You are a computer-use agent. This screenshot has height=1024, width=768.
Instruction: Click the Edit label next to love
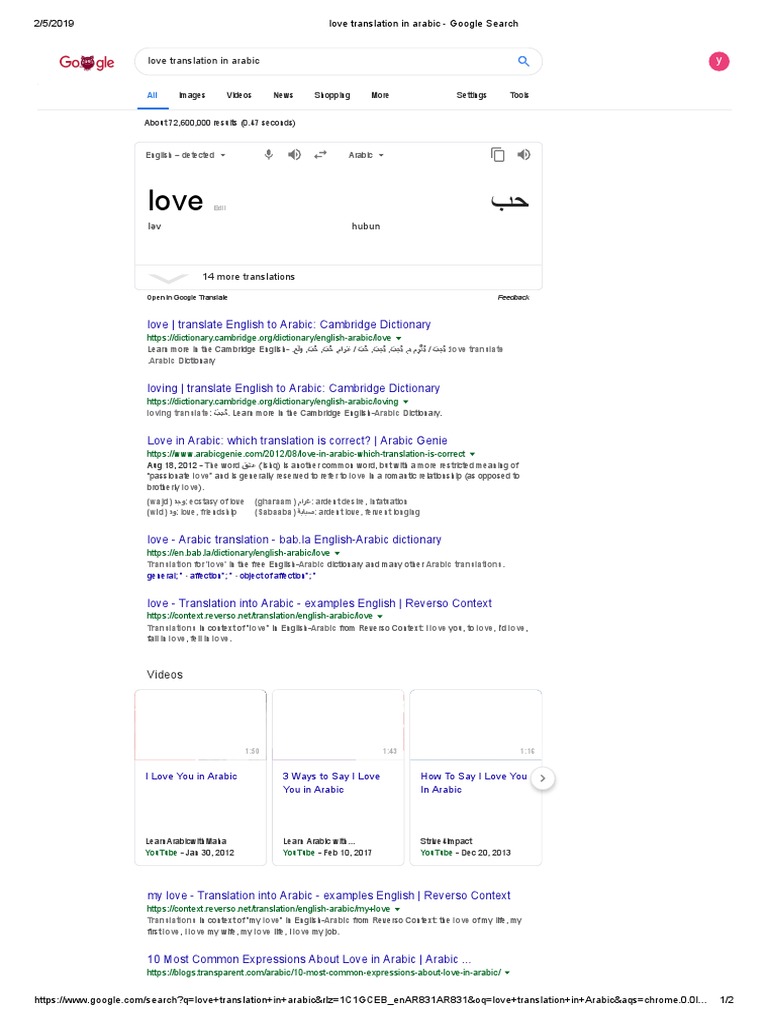point(220,208)
